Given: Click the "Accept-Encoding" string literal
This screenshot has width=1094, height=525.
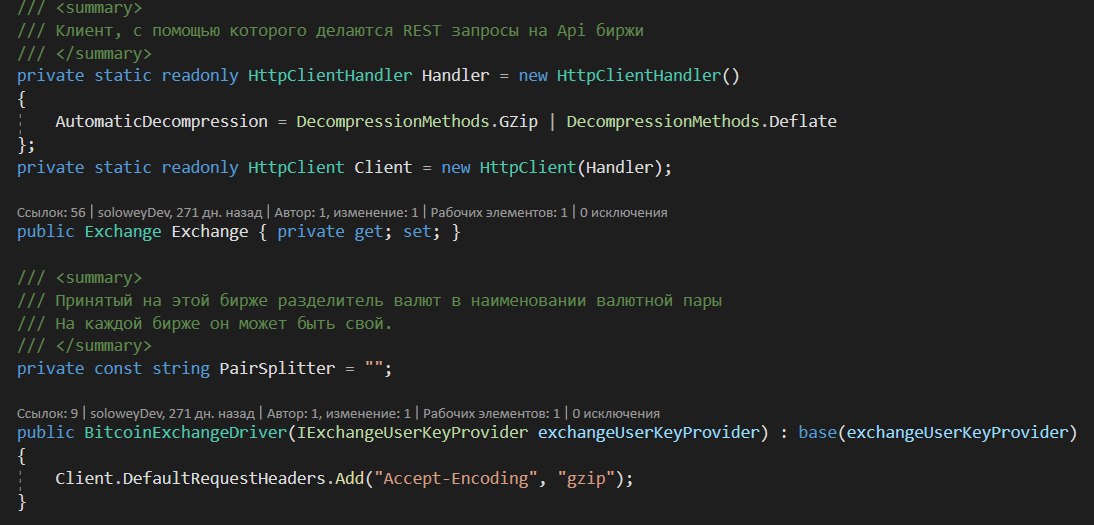Looking at the screenshot, I should pyautogui.click(x=456, y=479).
